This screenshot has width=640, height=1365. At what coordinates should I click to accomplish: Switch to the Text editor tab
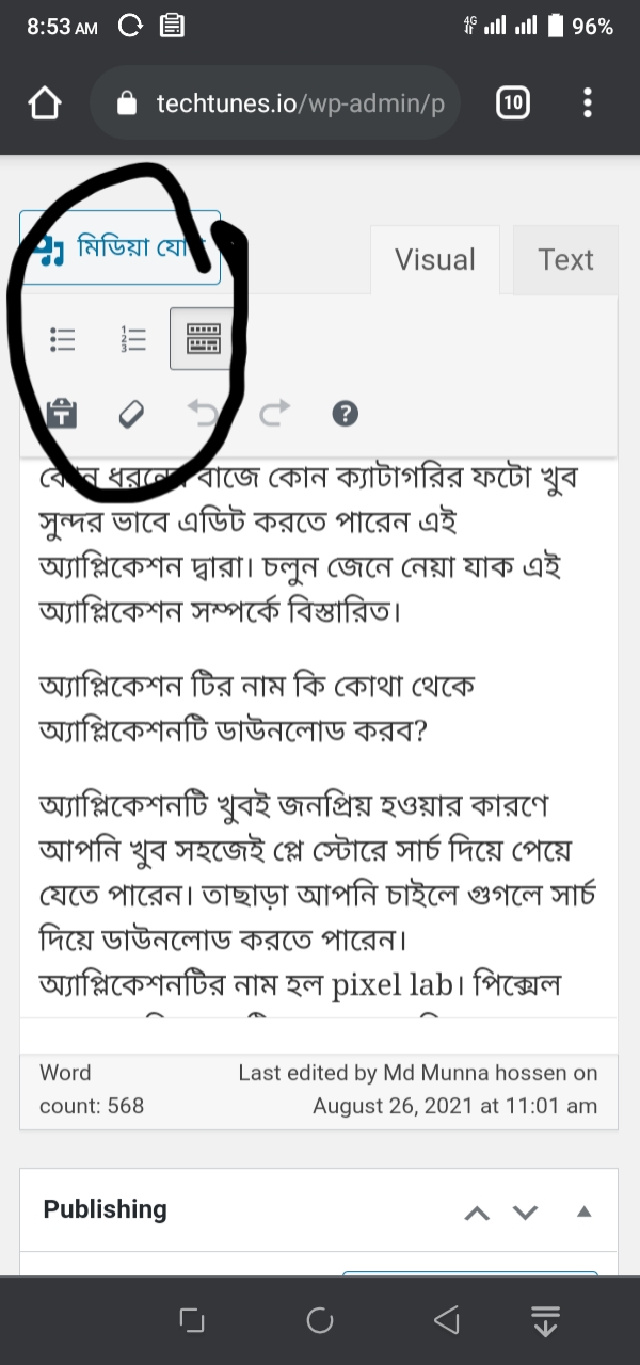point(566,260)
